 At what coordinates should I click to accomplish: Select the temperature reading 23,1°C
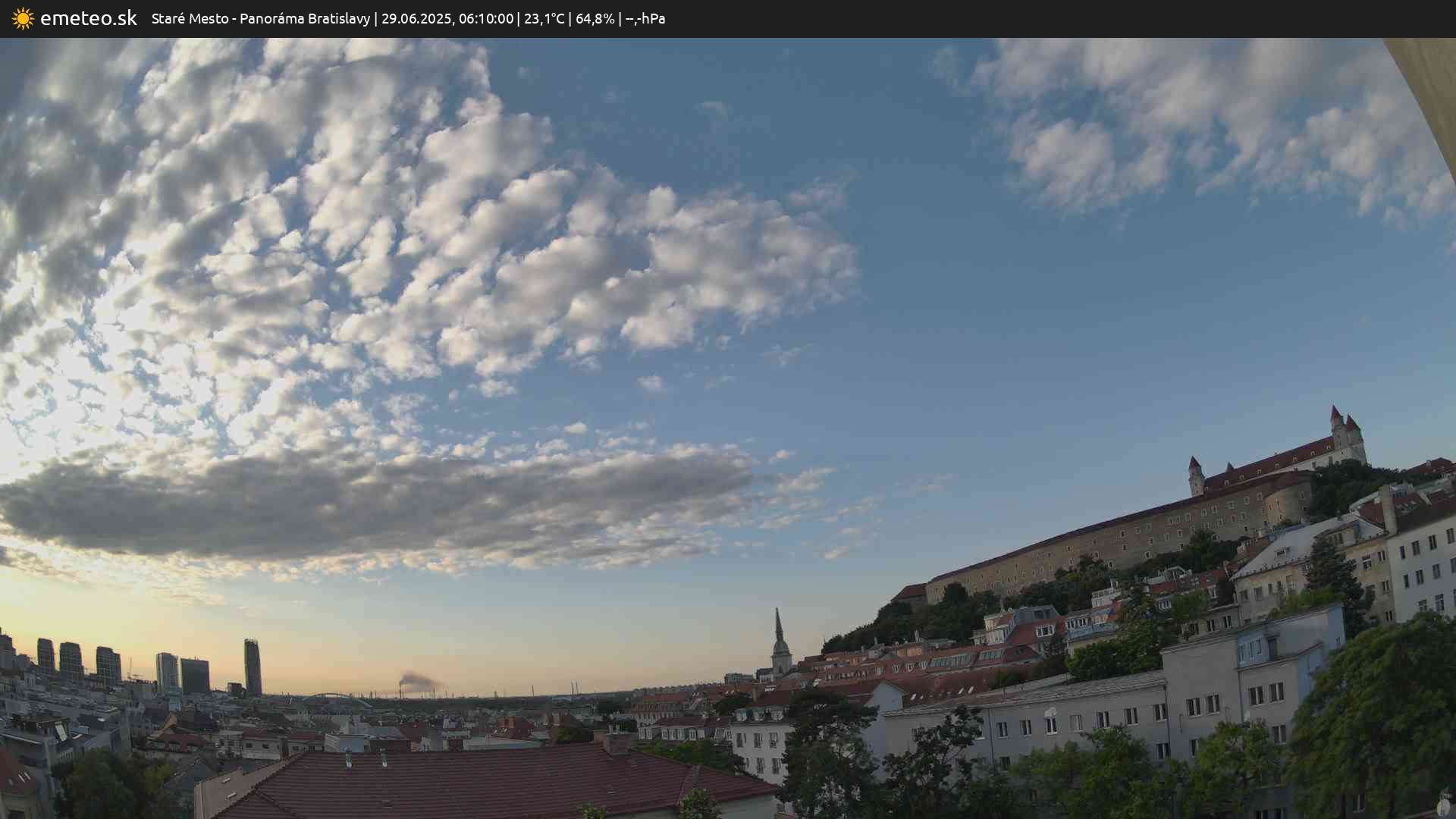coord(544,19)
